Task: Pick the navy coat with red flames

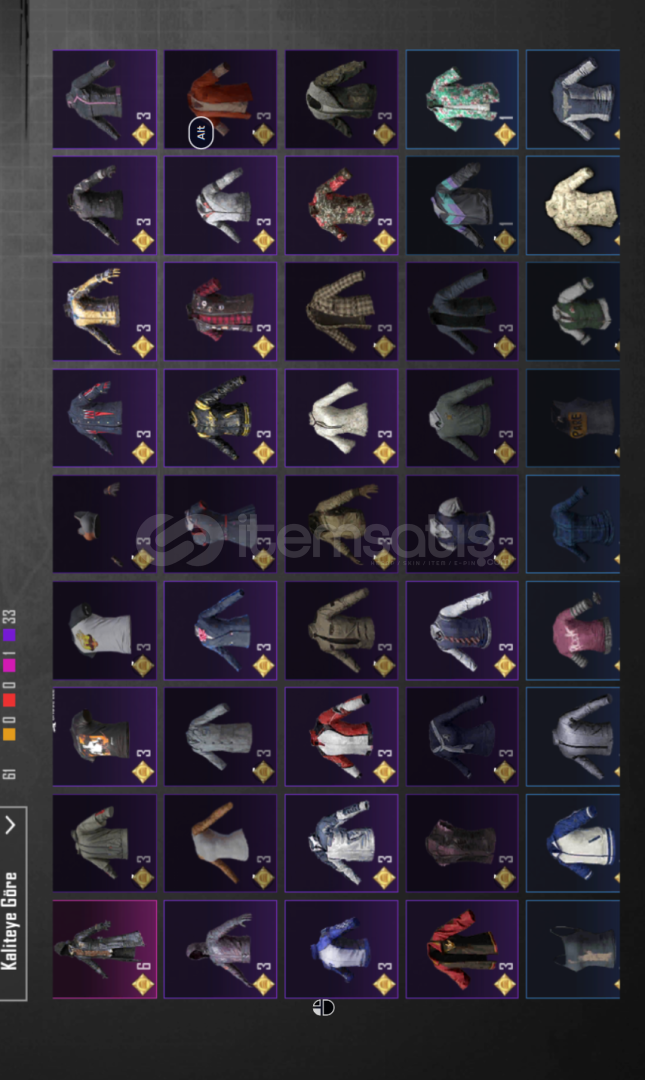Action: [105, 417]
